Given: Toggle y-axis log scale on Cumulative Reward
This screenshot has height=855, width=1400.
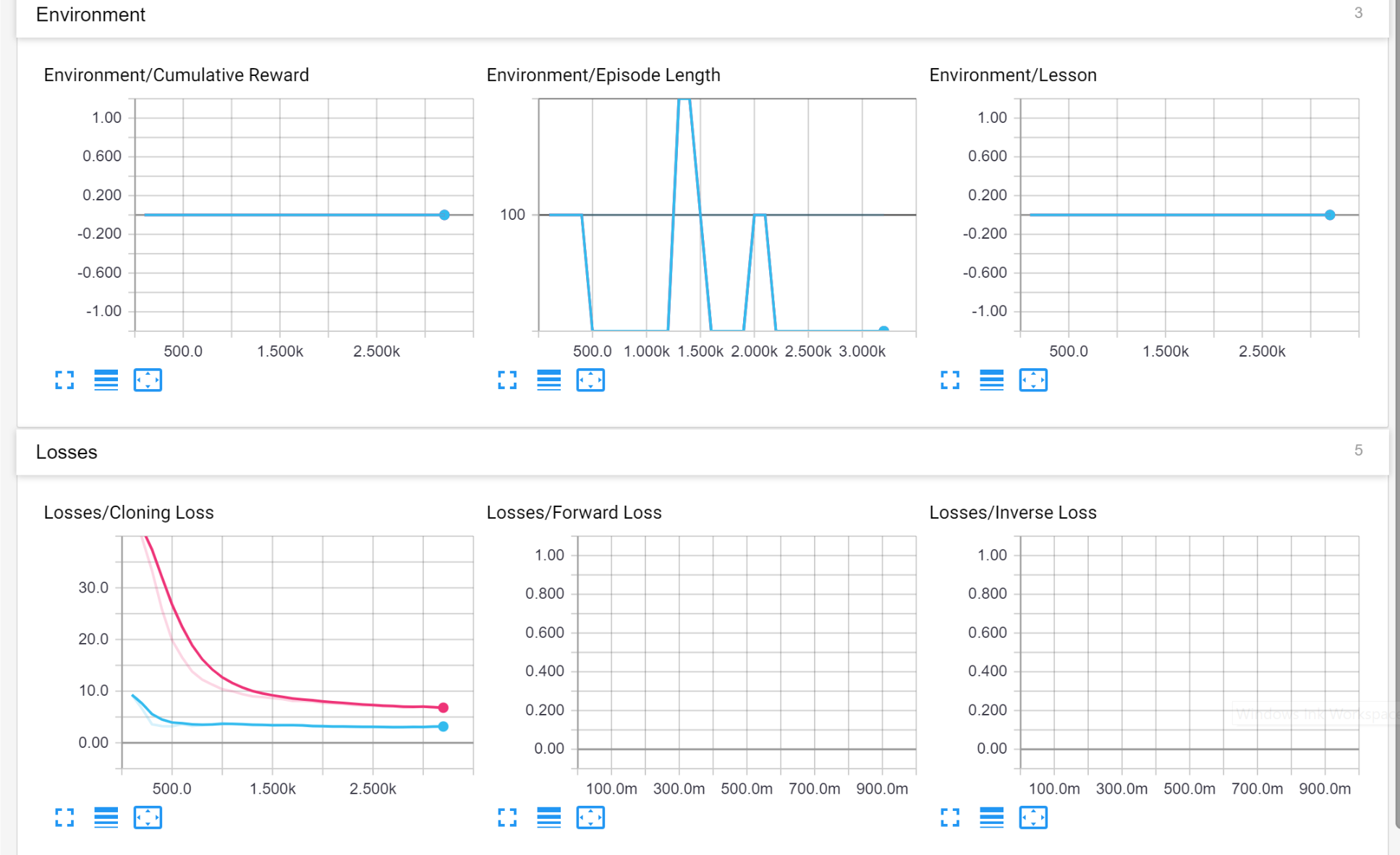Looking at the screenshot, I should point(106,380).
